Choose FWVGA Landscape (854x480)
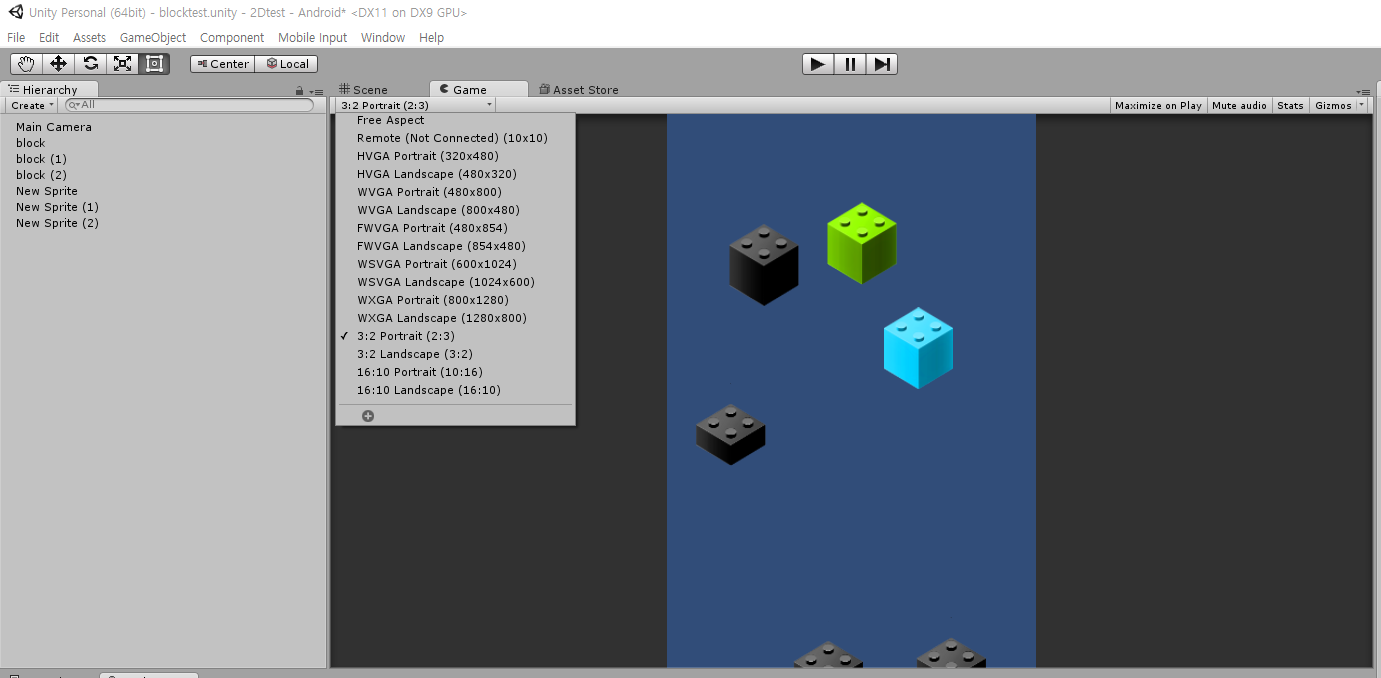Image resolution: width=1381 pixels, height=678 pixels. 455,246
